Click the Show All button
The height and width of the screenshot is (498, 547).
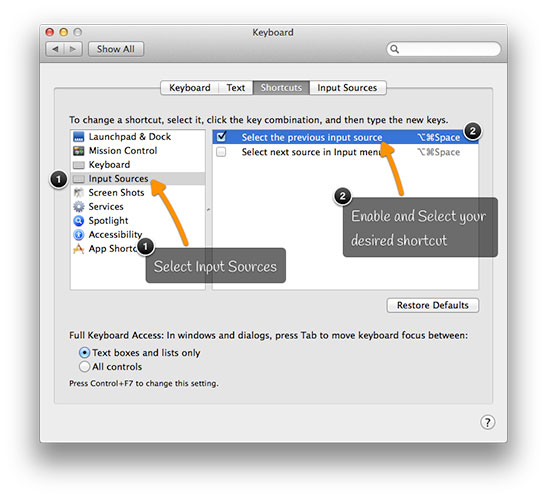116,49
